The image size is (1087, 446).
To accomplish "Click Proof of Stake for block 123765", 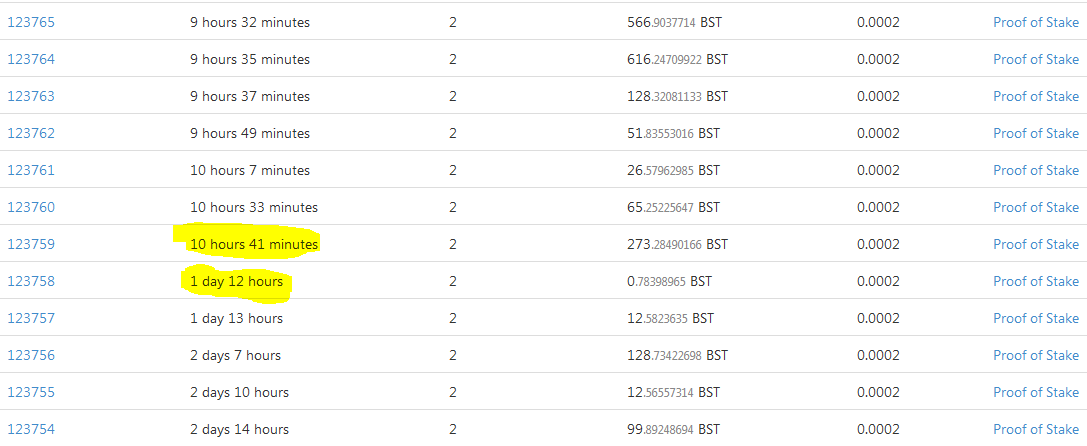I will pos(1036,22).
